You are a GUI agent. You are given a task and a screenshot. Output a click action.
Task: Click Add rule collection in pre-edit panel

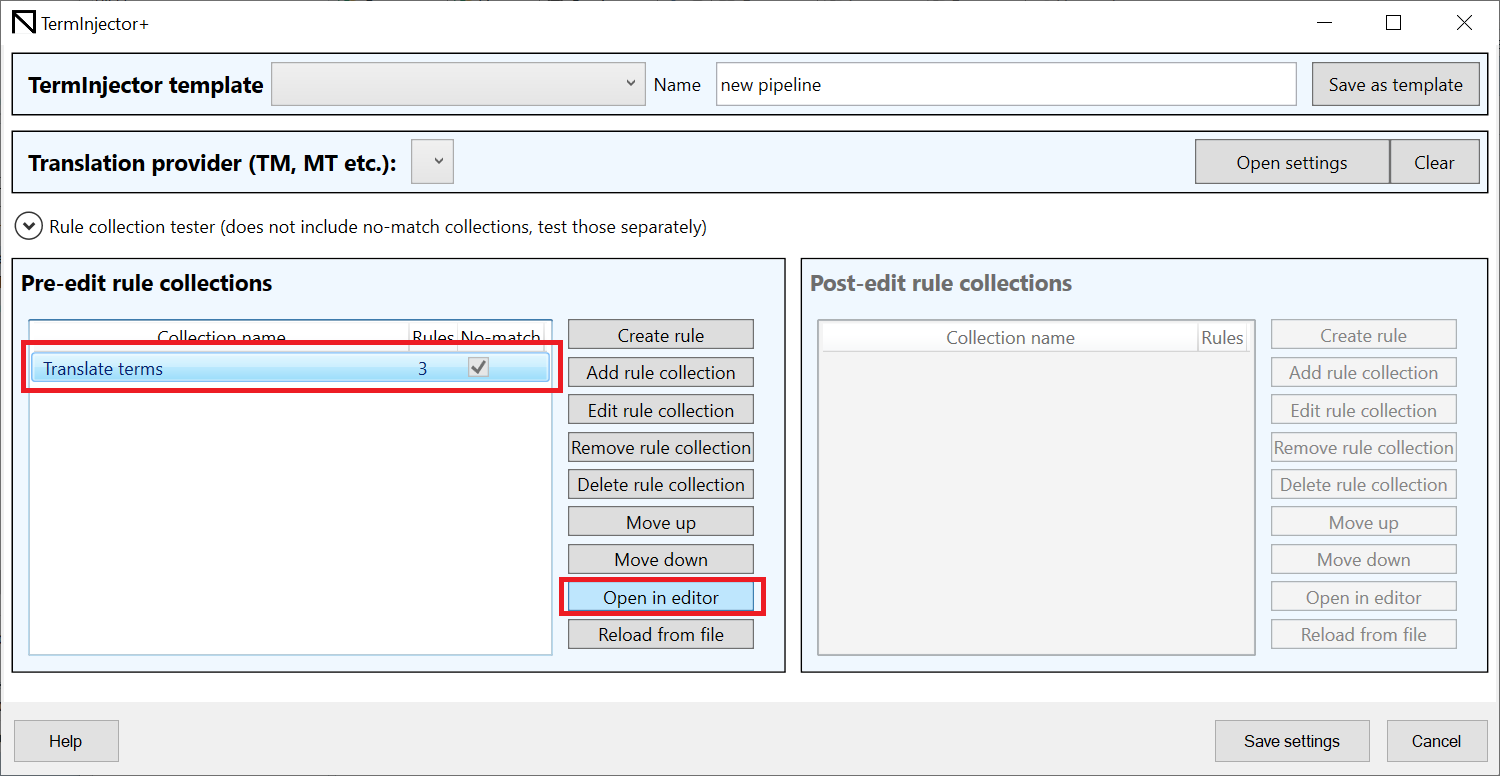click(660, 373)
